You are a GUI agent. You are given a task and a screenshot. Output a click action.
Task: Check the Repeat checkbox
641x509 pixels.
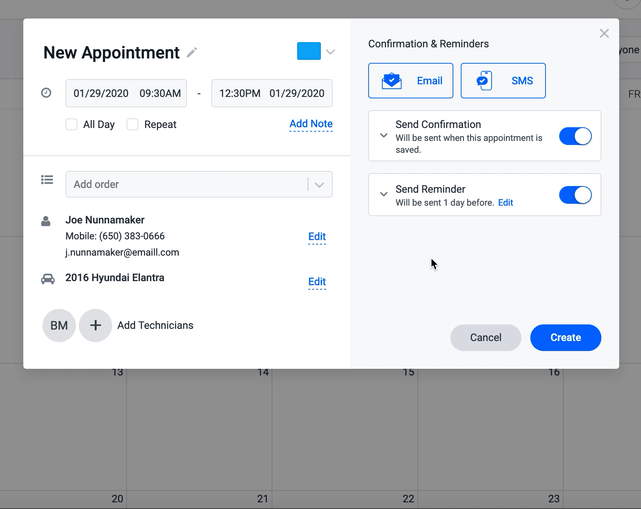[x=132, y=124]
